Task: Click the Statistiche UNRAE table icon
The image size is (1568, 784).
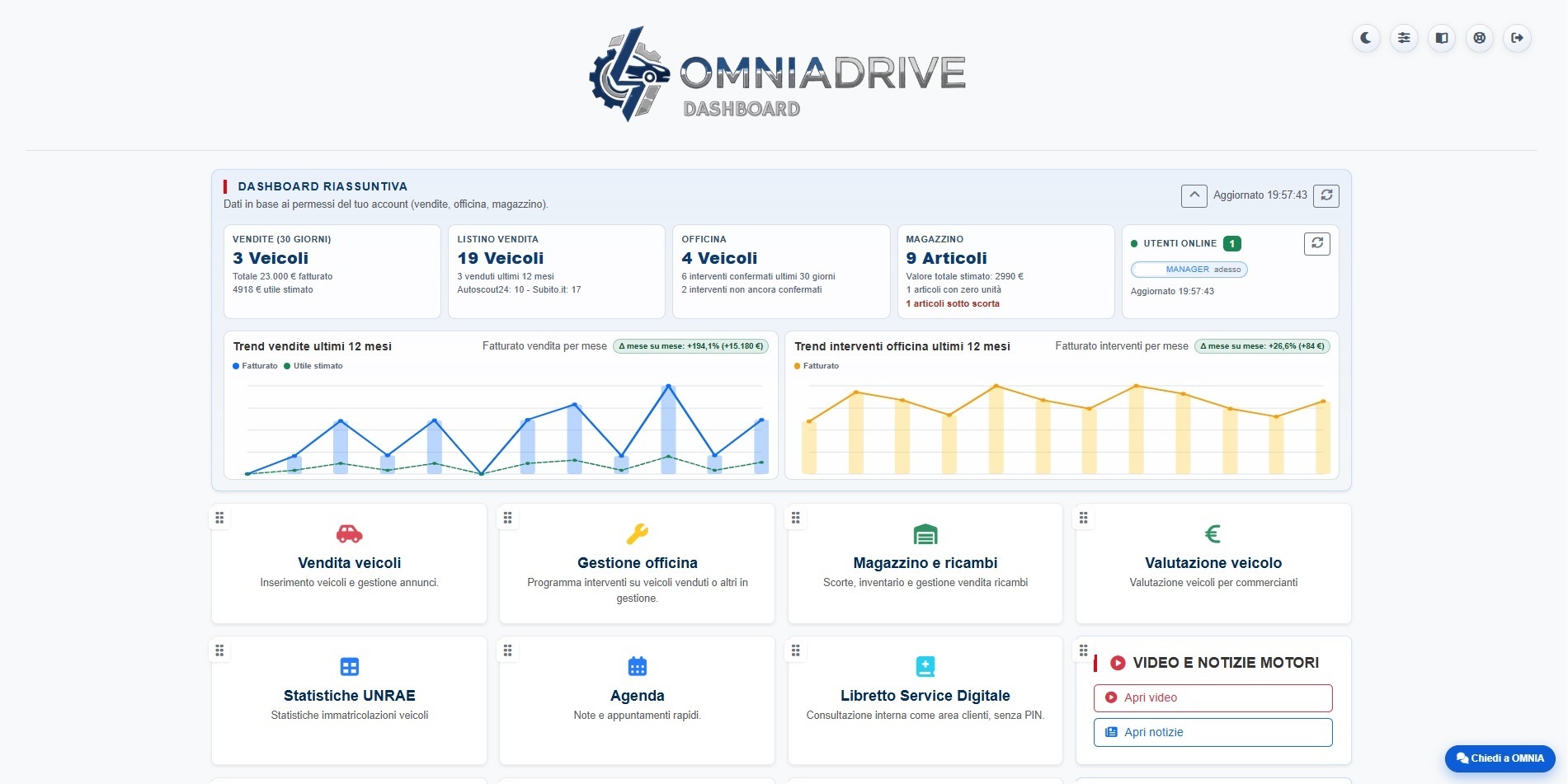Action: tap(350, 666)
